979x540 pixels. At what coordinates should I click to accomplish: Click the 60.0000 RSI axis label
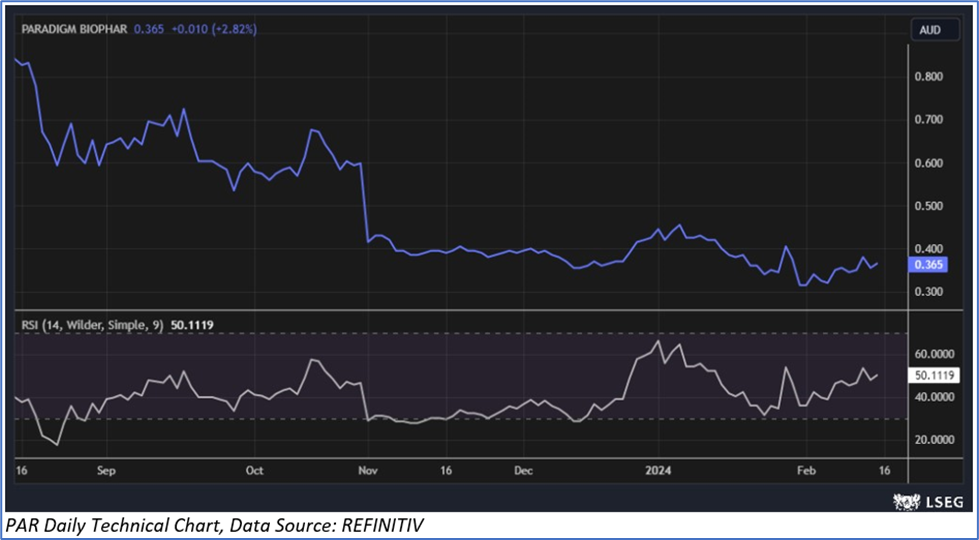[x=935, y=354]
